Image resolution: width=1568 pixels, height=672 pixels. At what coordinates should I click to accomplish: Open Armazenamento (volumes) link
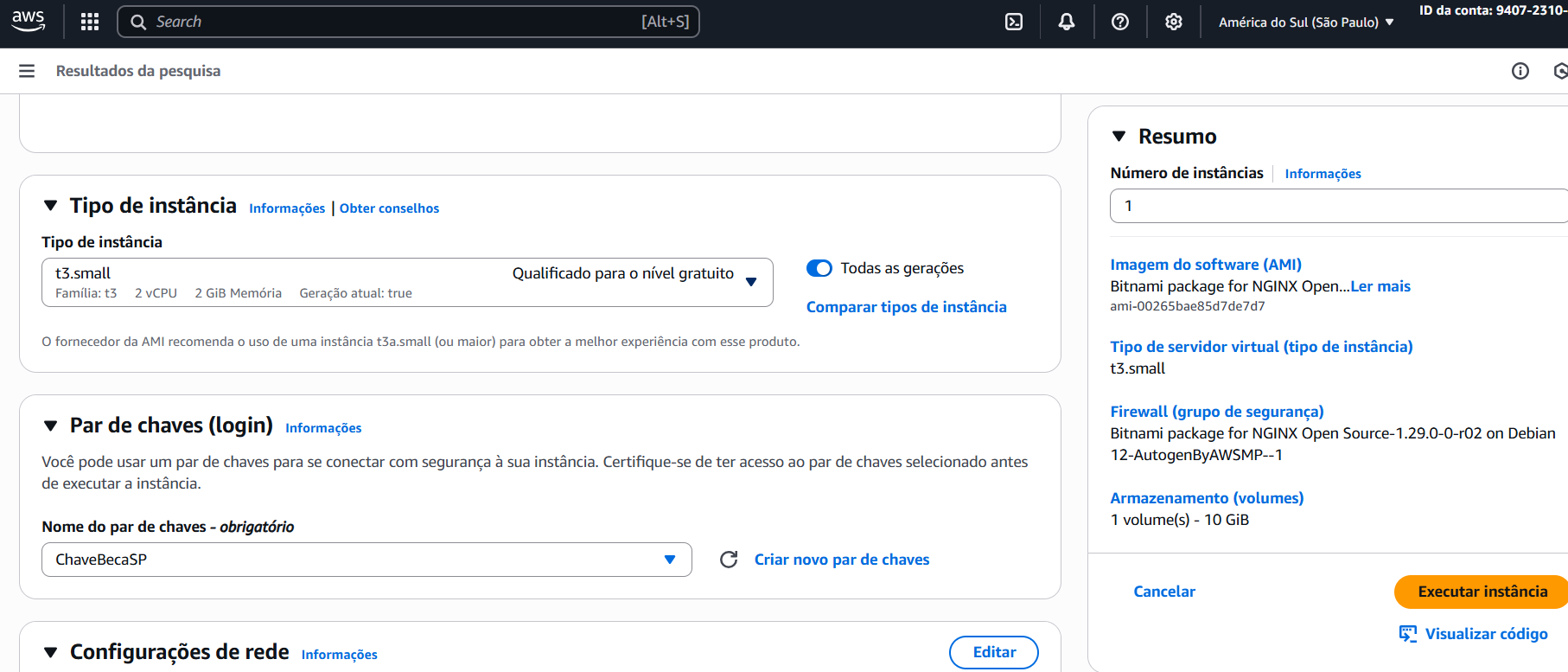click(x=1207, y=498)
